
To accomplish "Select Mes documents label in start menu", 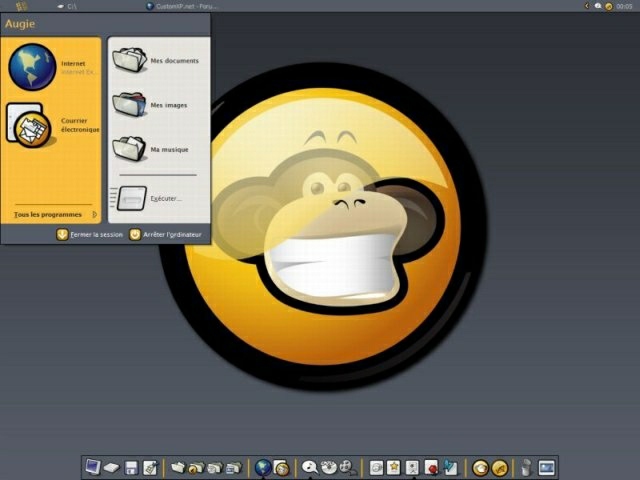I will (175, 60).
